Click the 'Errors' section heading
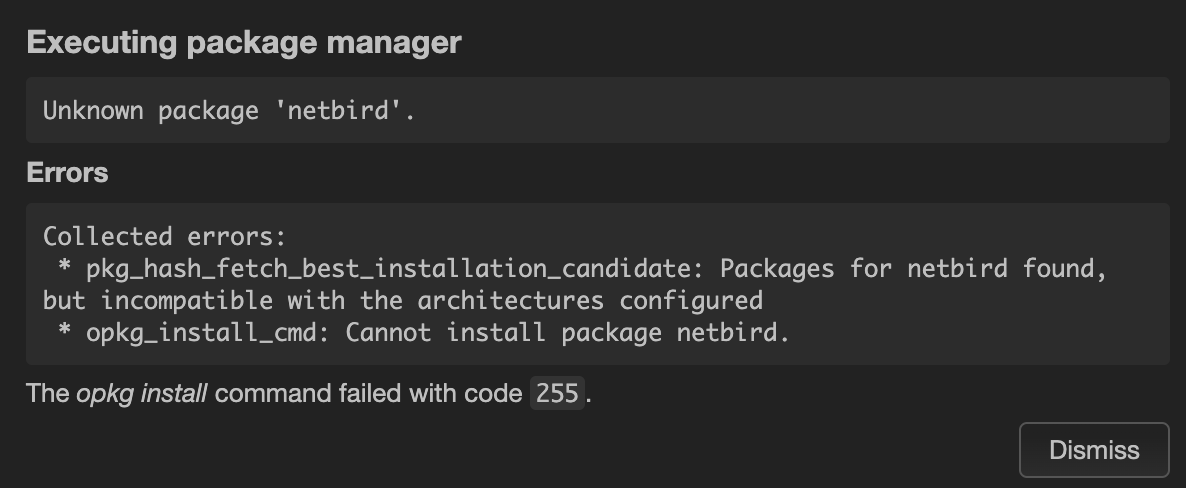The height and width of the screenshot is (488, 1186). [x=67, y=173]
